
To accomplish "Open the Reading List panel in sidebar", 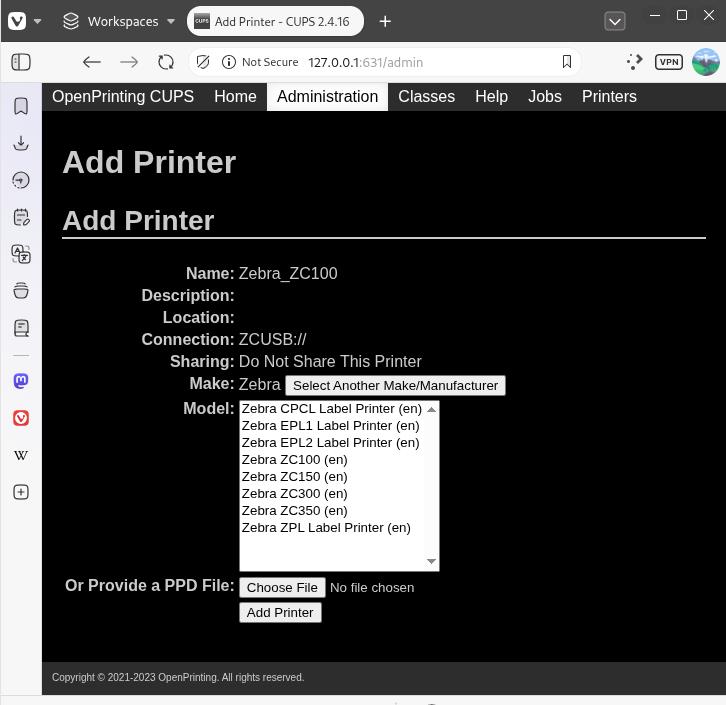I will pyautogui.click(x=21, y=328).
